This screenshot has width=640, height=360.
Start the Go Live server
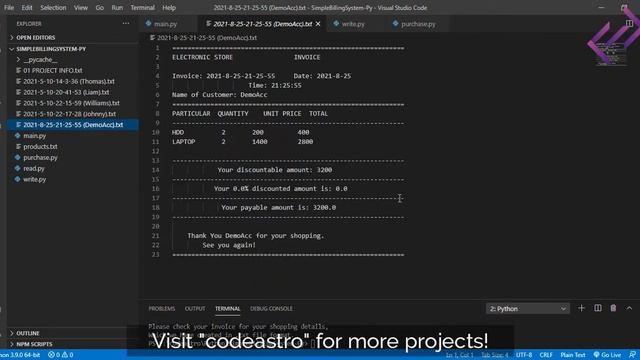[x=607, y=355]
